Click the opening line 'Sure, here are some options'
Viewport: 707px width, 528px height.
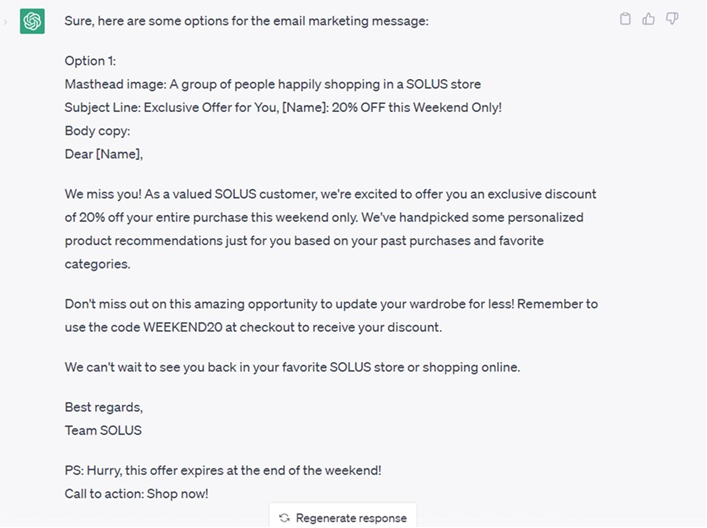point(246,21)
